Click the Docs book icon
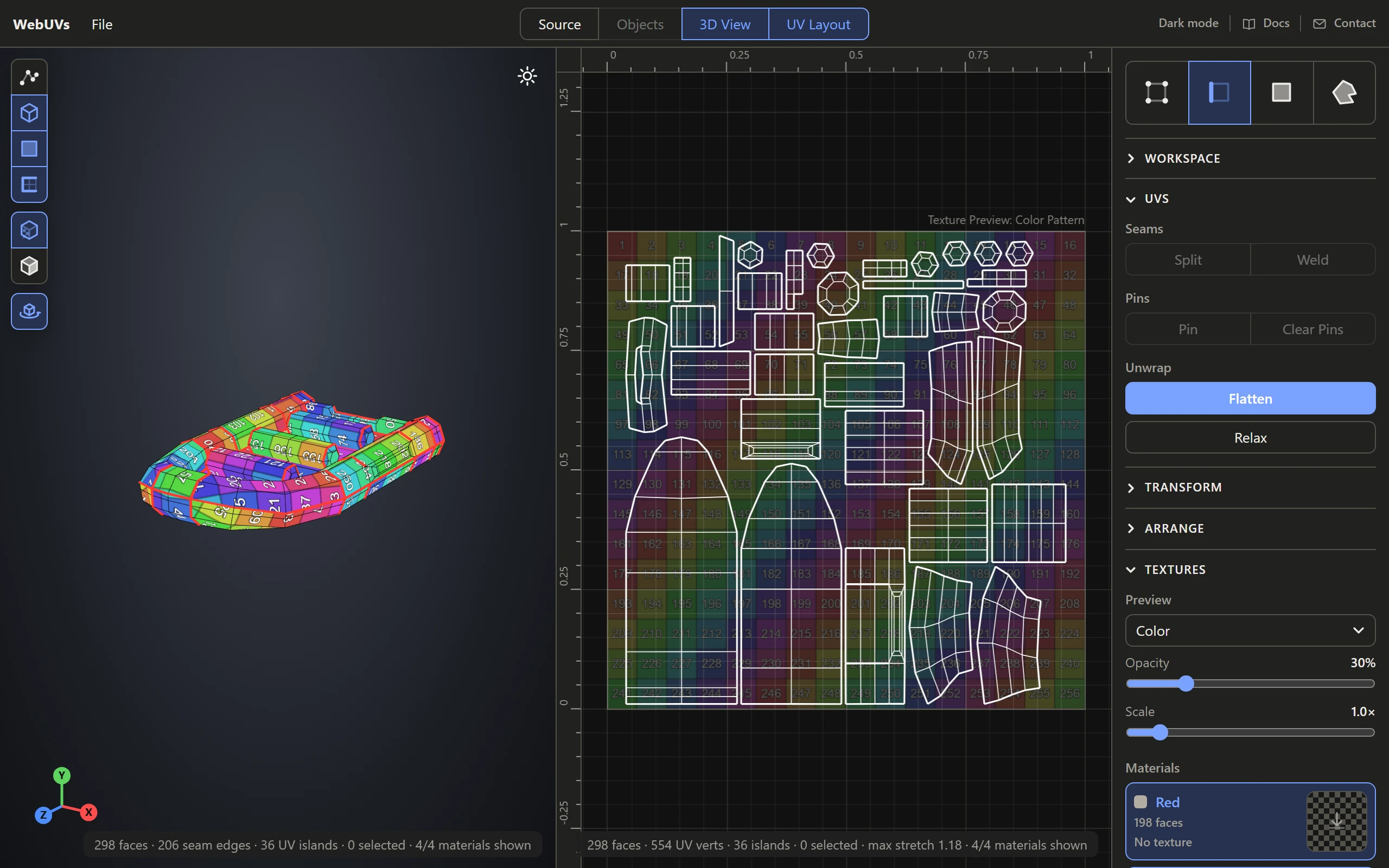 pyautogui.click(x=1248, y=23)
